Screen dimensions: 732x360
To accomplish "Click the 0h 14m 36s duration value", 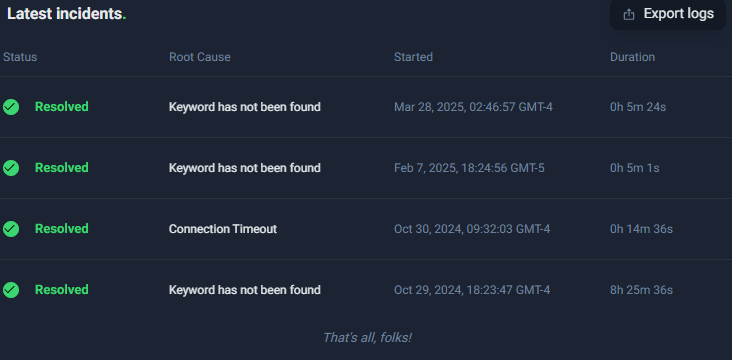I will tap(641, 229).
